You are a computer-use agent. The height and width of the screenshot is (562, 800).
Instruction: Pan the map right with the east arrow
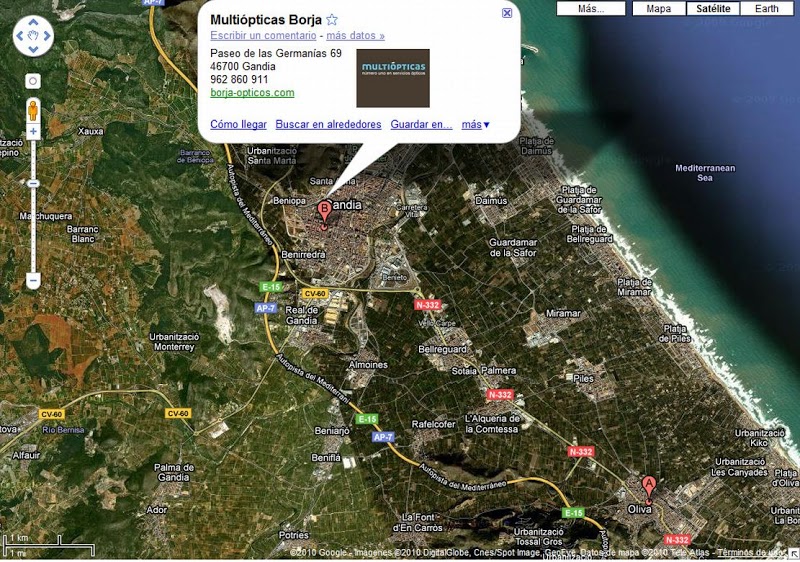47,36
